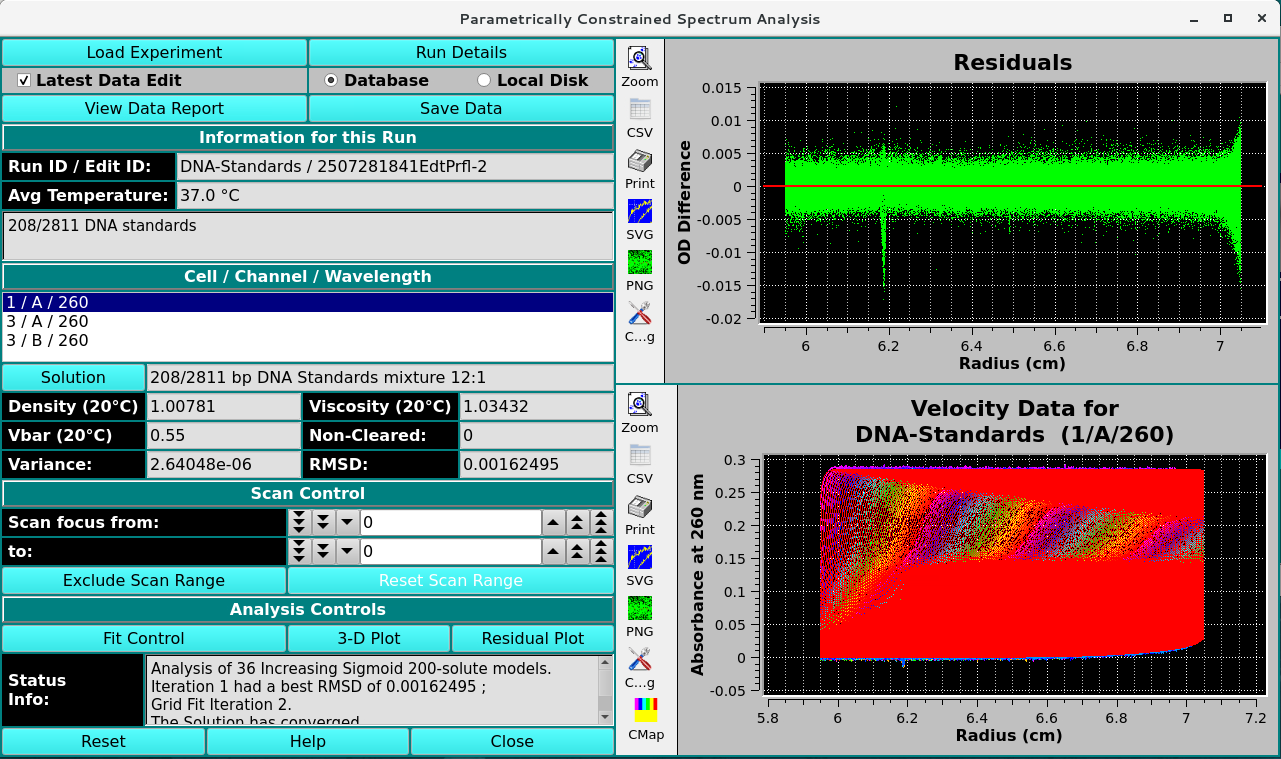Image resolution: width=1281 pixels, height=759 pixels.
Task: Open the CMap color map icon
Action: click(646, 711)
